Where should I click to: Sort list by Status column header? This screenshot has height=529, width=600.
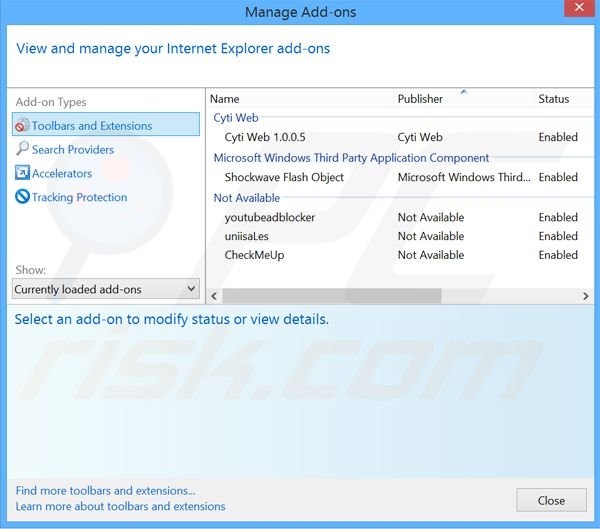tap(553, 99)
